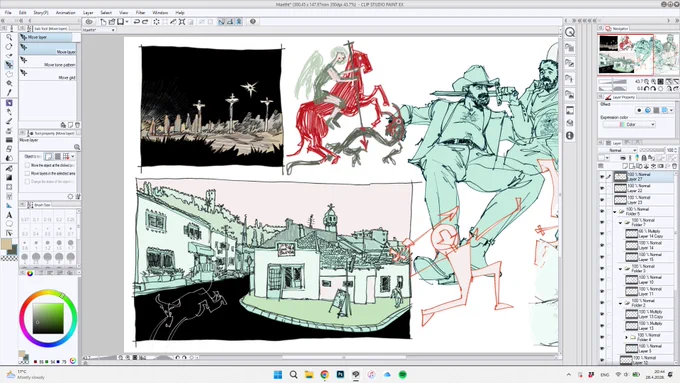Toggle visibility of Layer 14 Copy
680x383 pixels.
tap(602, 234)
